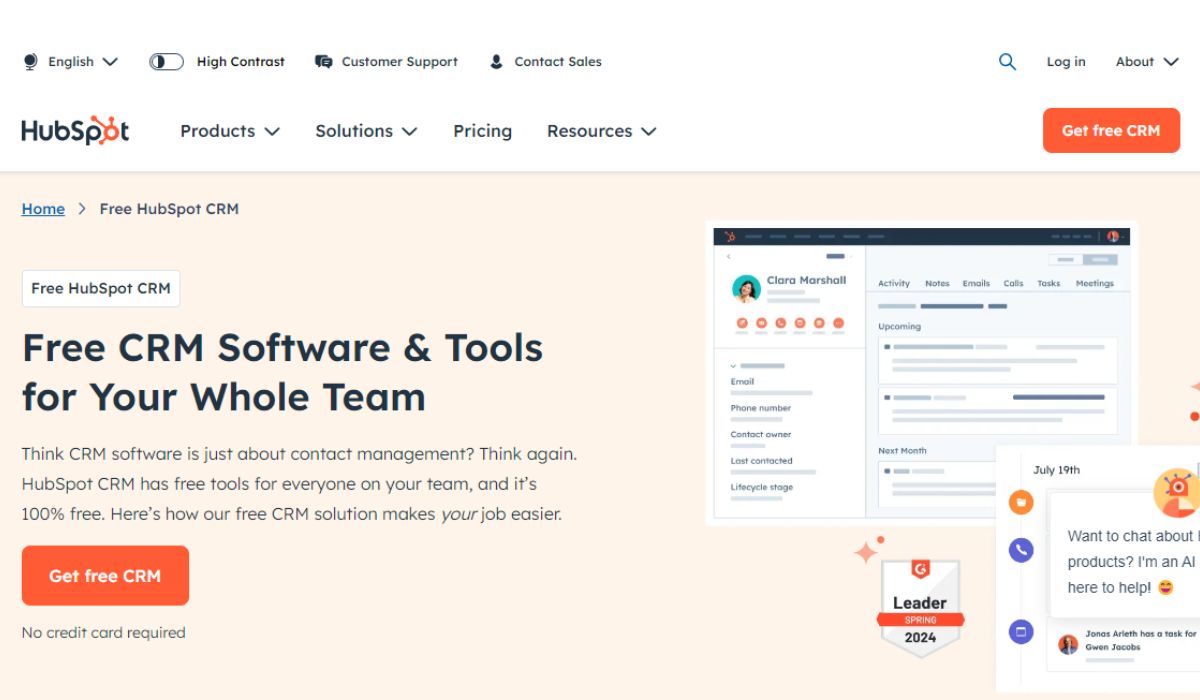Click the July 19th date label
The width and height of the screenshot is (1200, 700).
pos(1056,470)
